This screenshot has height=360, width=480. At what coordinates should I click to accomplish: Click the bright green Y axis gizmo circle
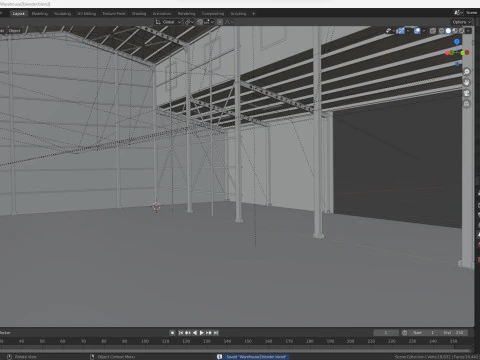(x=462, y=53)
